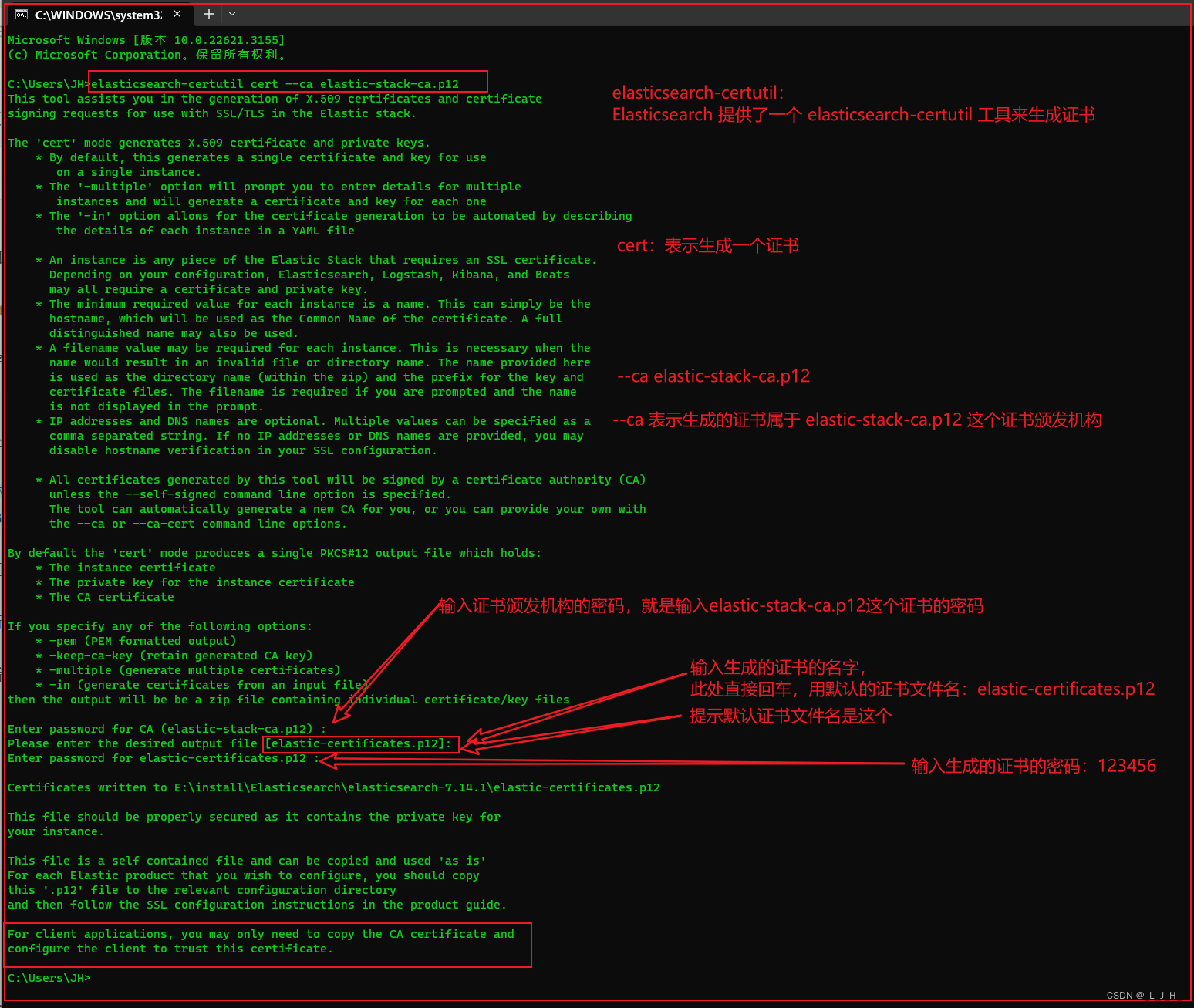
Task: Click 'If you specify any of the following options:' line
Action: point(160,626)
